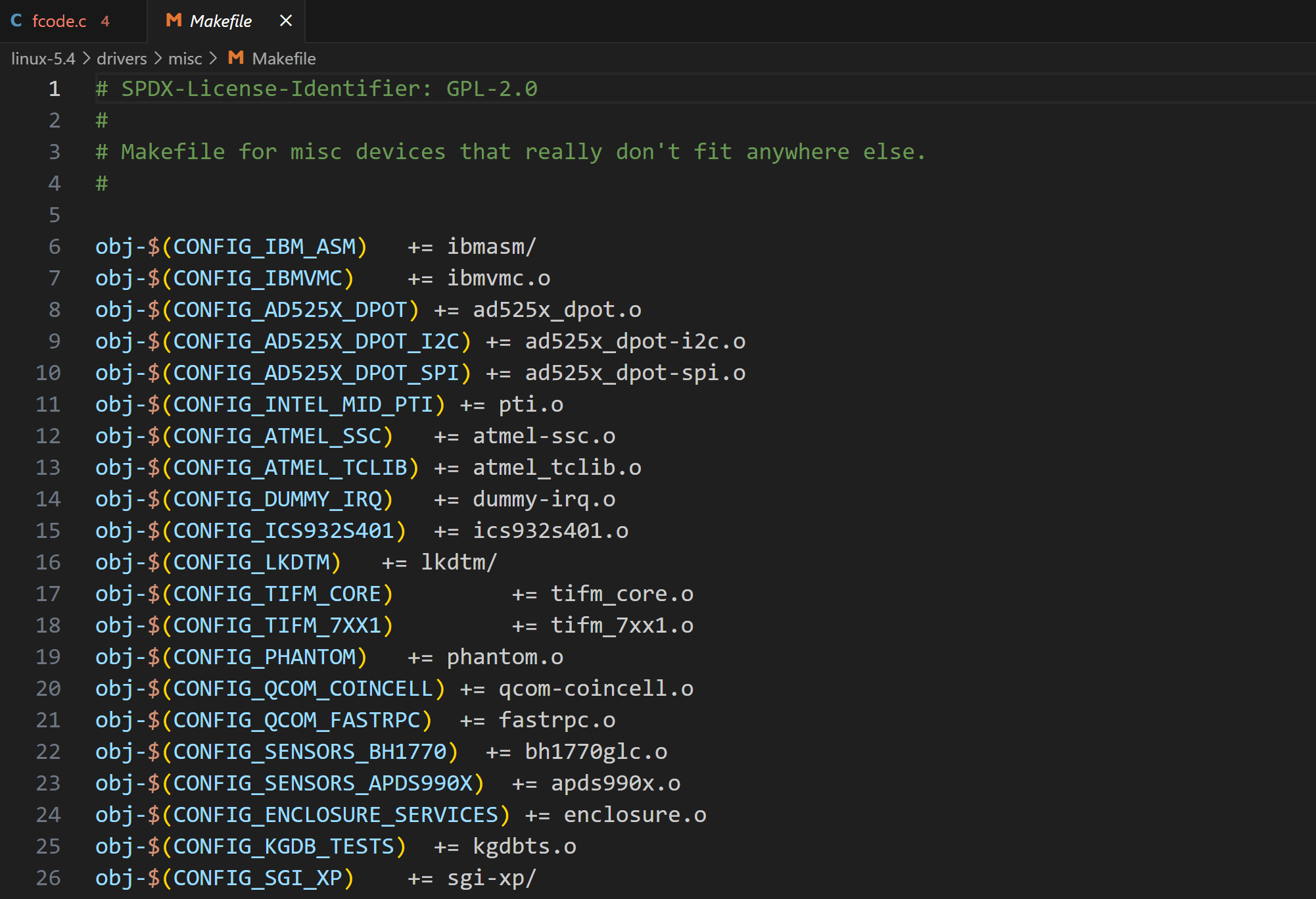
Task: Click on ad525x_dpot-i2c.o text
Action: [635, 341]
